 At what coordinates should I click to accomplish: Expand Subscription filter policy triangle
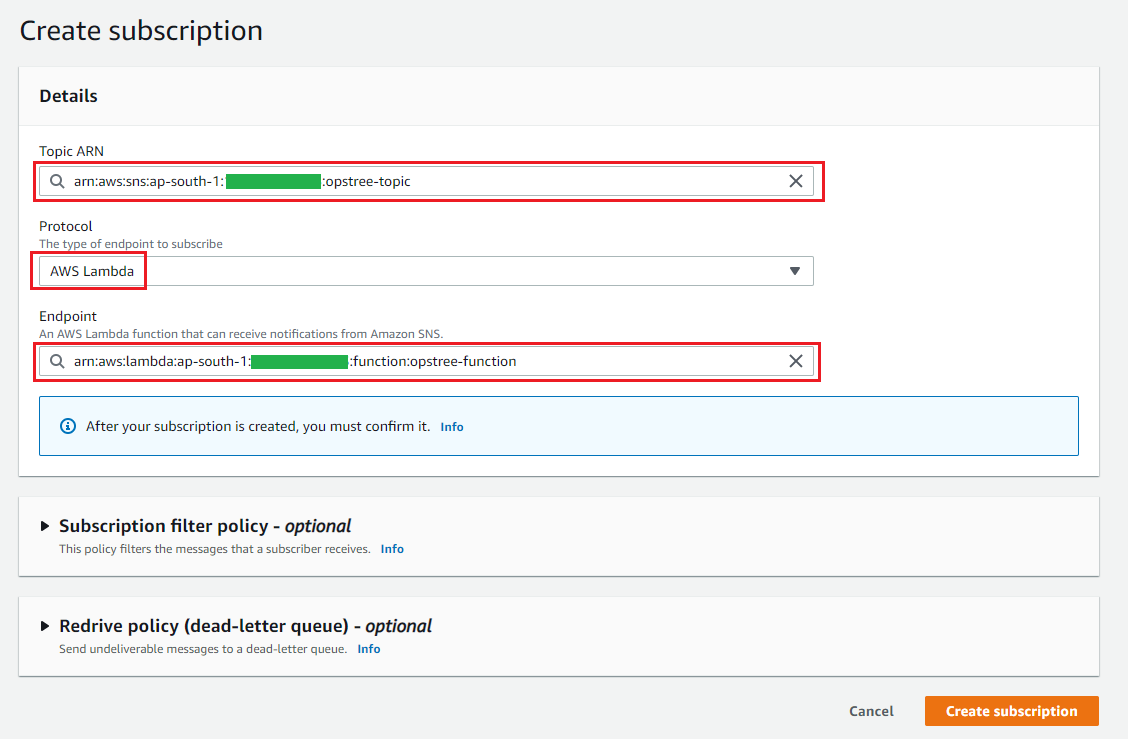click(x=45, y=526)
